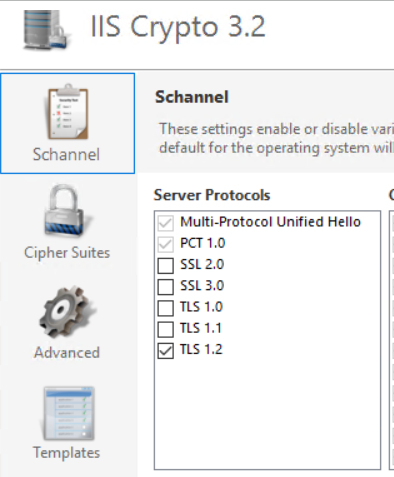This screenshot has width=394, height=477.
Task: Switch to the Schannel tab label
Action: point(66,154)
